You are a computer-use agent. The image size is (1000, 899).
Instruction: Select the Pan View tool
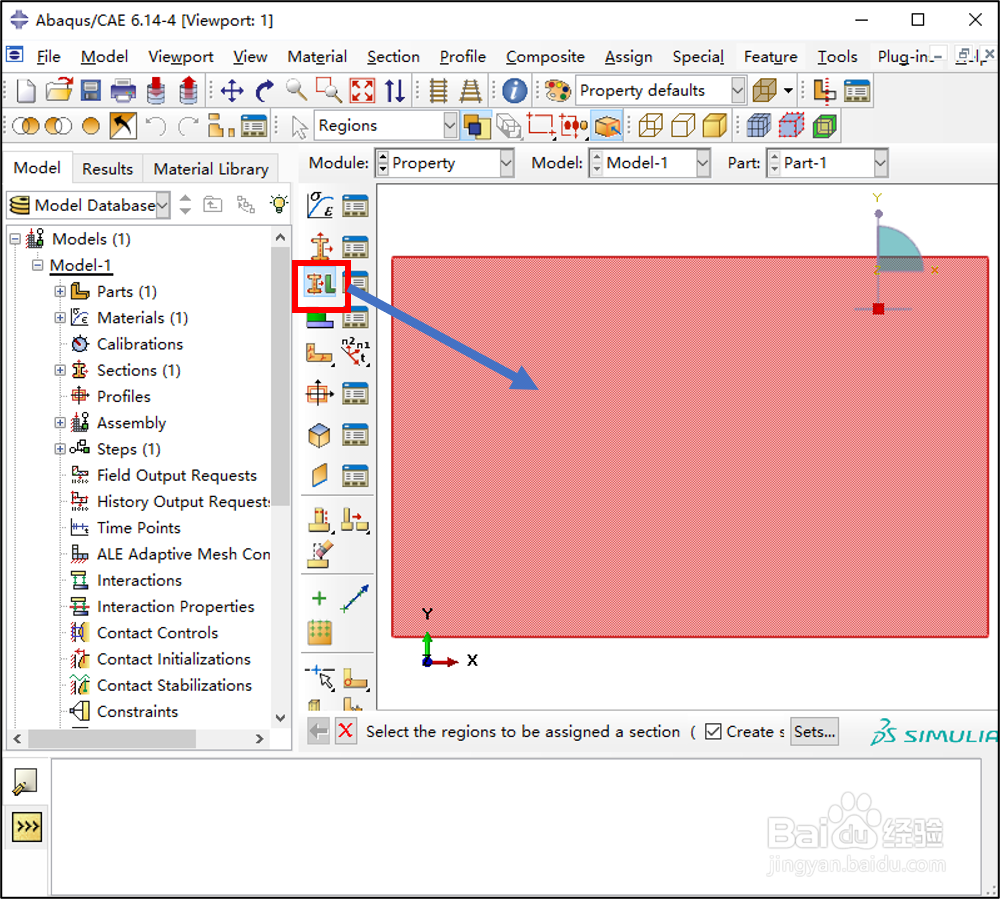232,91
